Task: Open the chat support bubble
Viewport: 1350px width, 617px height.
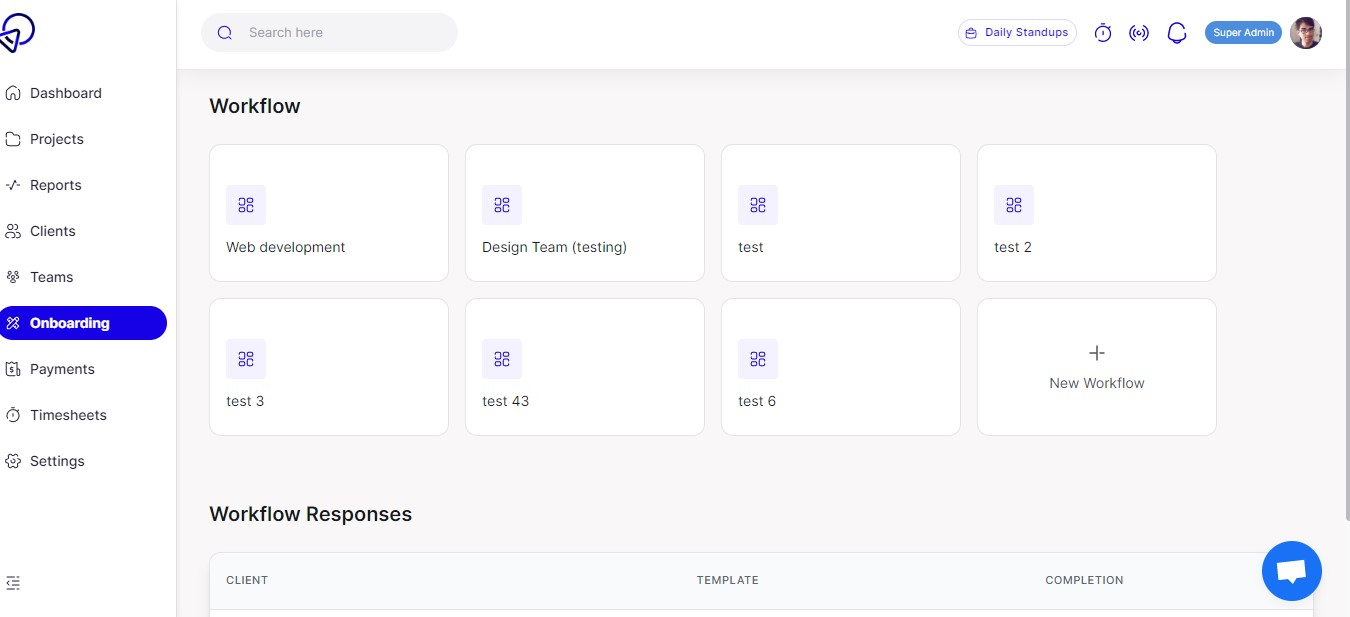Action: pos(1291,570)
